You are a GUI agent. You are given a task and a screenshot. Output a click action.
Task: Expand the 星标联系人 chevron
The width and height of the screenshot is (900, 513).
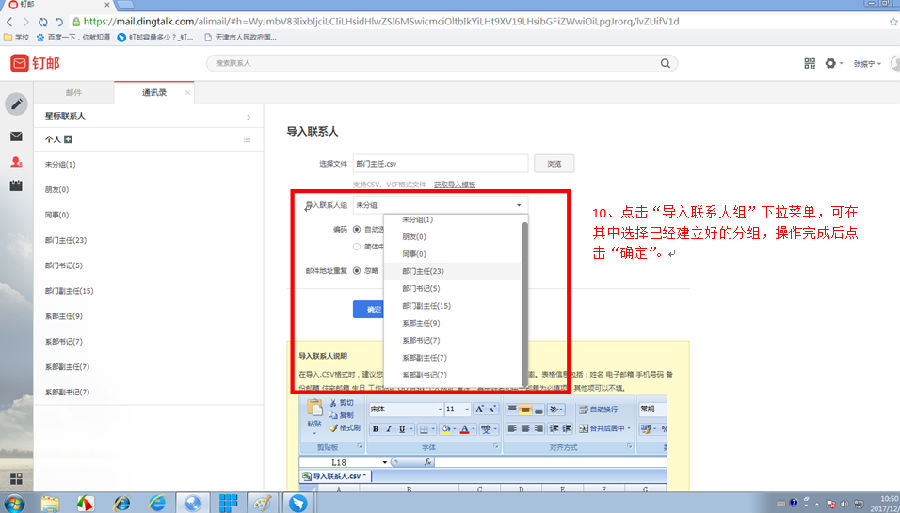tap(248, 117)
